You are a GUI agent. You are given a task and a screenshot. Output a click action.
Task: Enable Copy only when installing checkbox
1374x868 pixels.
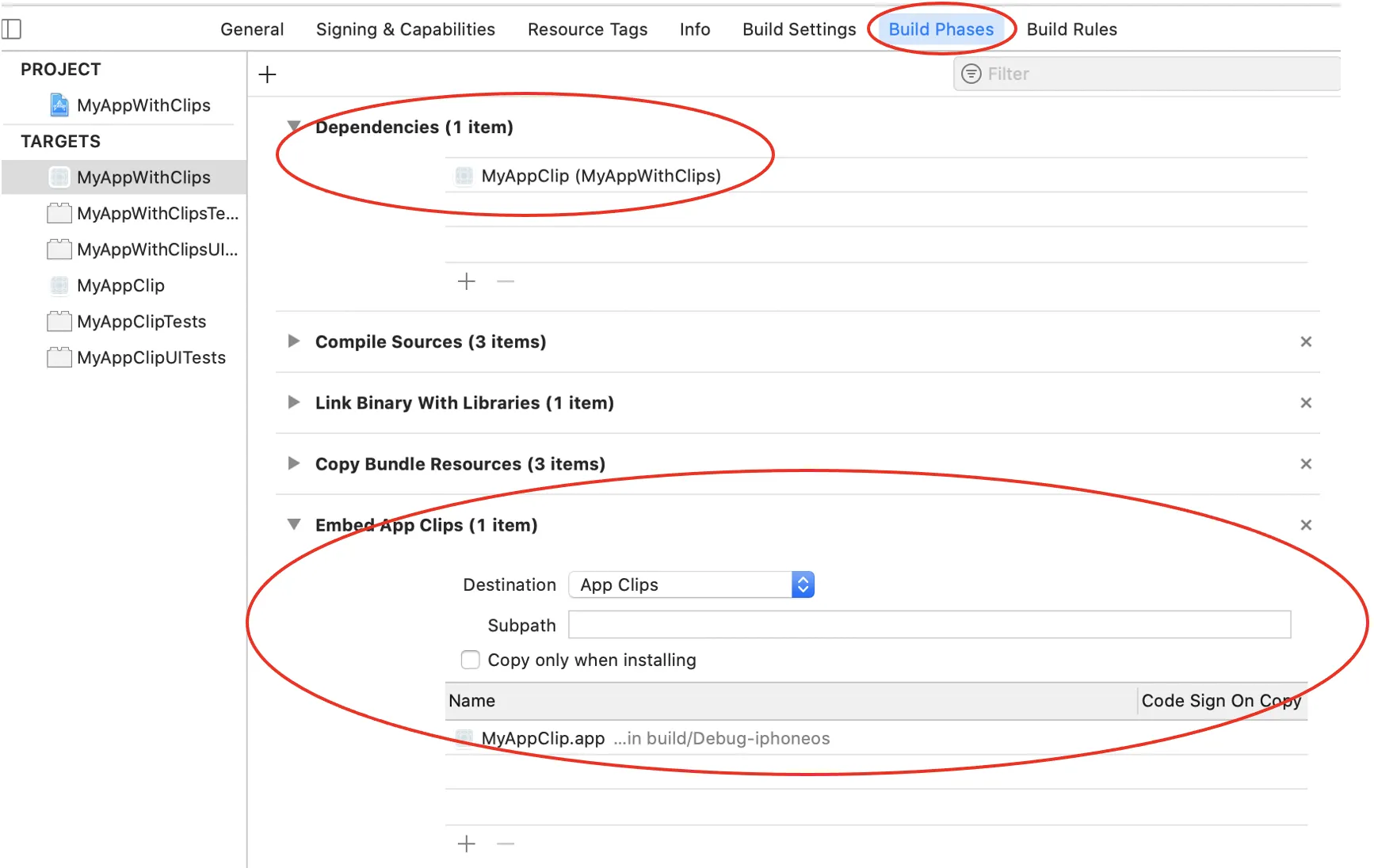[x=471, y=660]
